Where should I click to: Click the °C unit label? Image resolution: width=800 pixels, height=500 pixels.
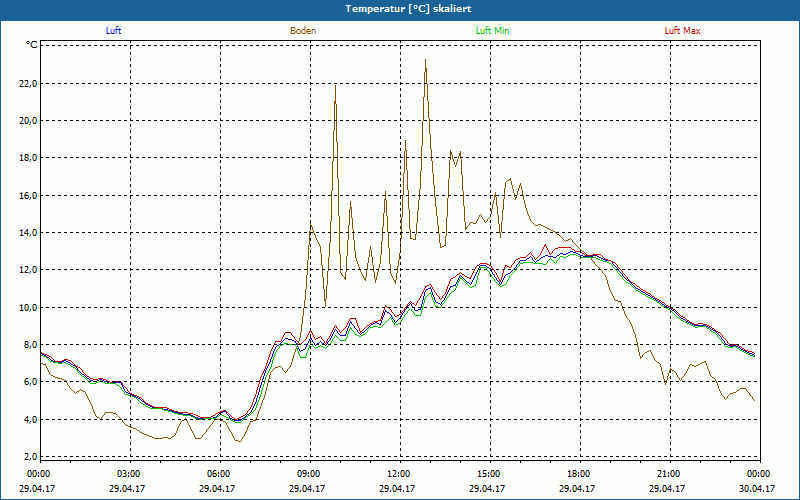(x=32, y=45)
